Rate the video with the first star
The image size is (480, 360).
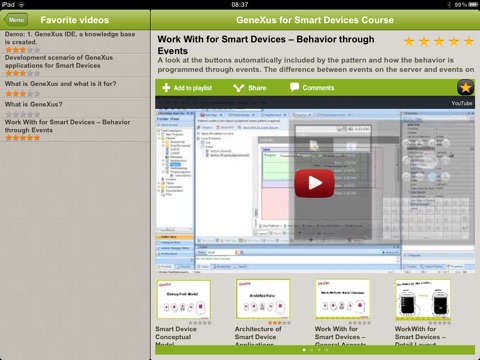[x=409, y=42]
